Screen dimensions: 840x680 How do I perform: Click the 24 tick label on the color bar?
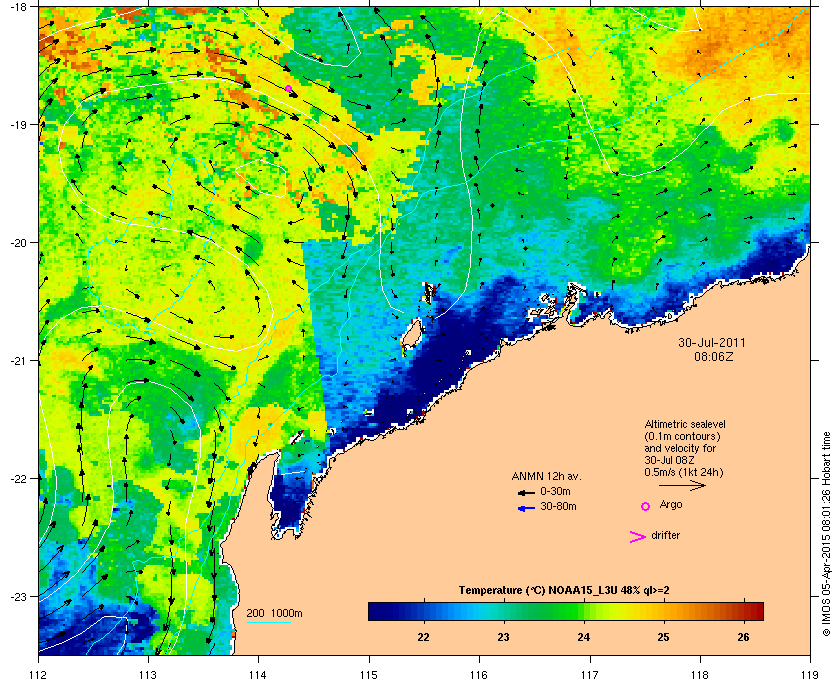tap(583, 637)
